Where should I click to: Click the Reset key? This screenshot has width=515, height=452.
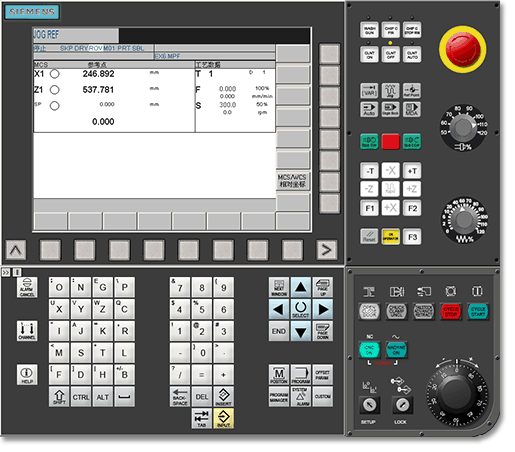[x=369, y=237]
